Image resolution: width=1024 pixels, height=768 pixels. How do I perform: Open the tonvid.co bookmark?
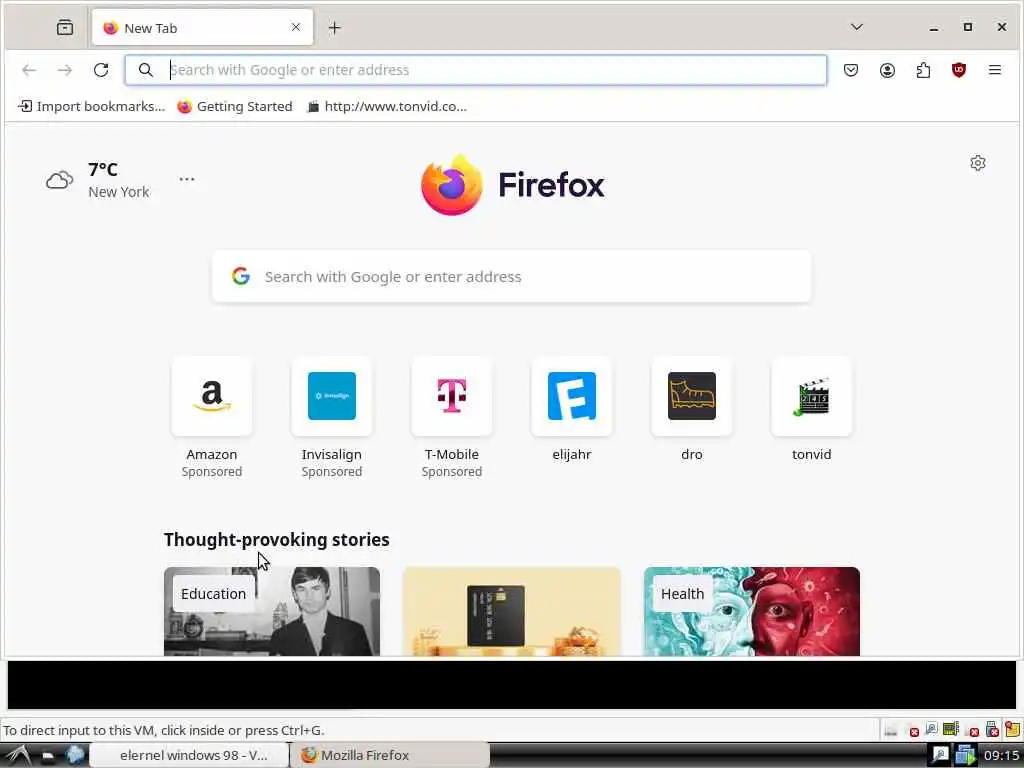(x=387, y=106)
